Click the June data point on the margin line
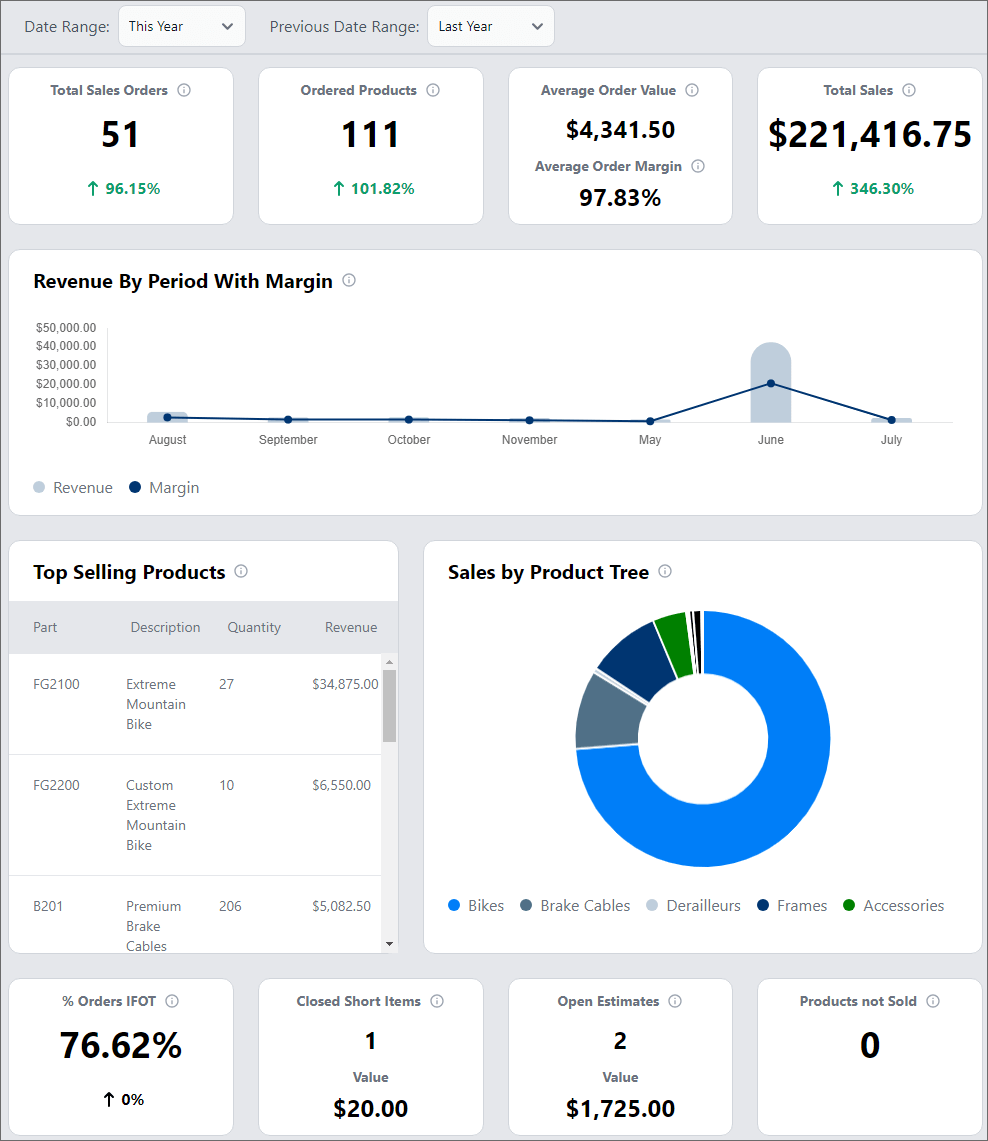 tap(770, 383)
